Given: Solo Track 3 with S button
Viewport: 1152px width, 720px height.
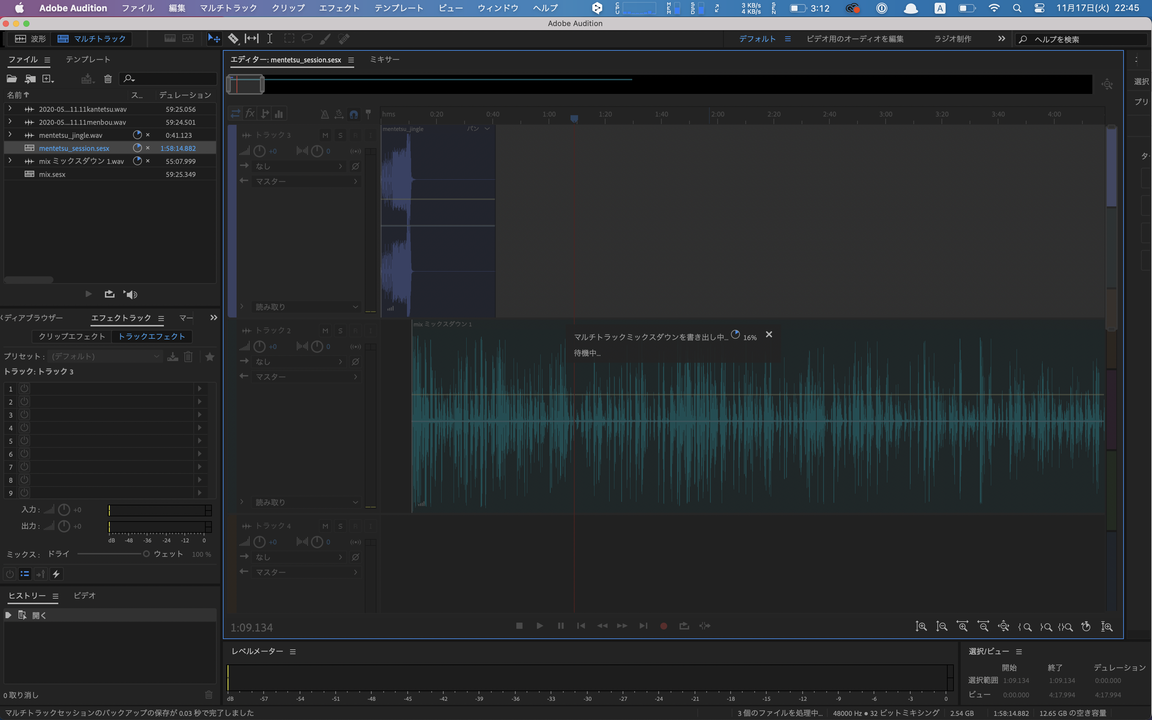Looking at the screenshot, I should 339,135.
